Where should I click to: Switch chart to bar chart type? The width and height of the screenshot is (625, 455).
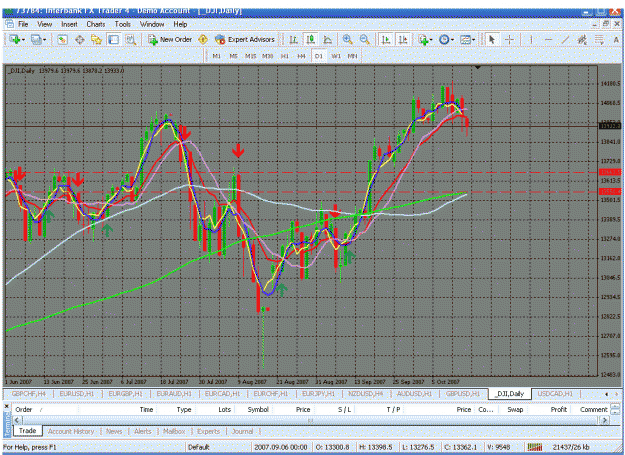(x=293, y=39)
